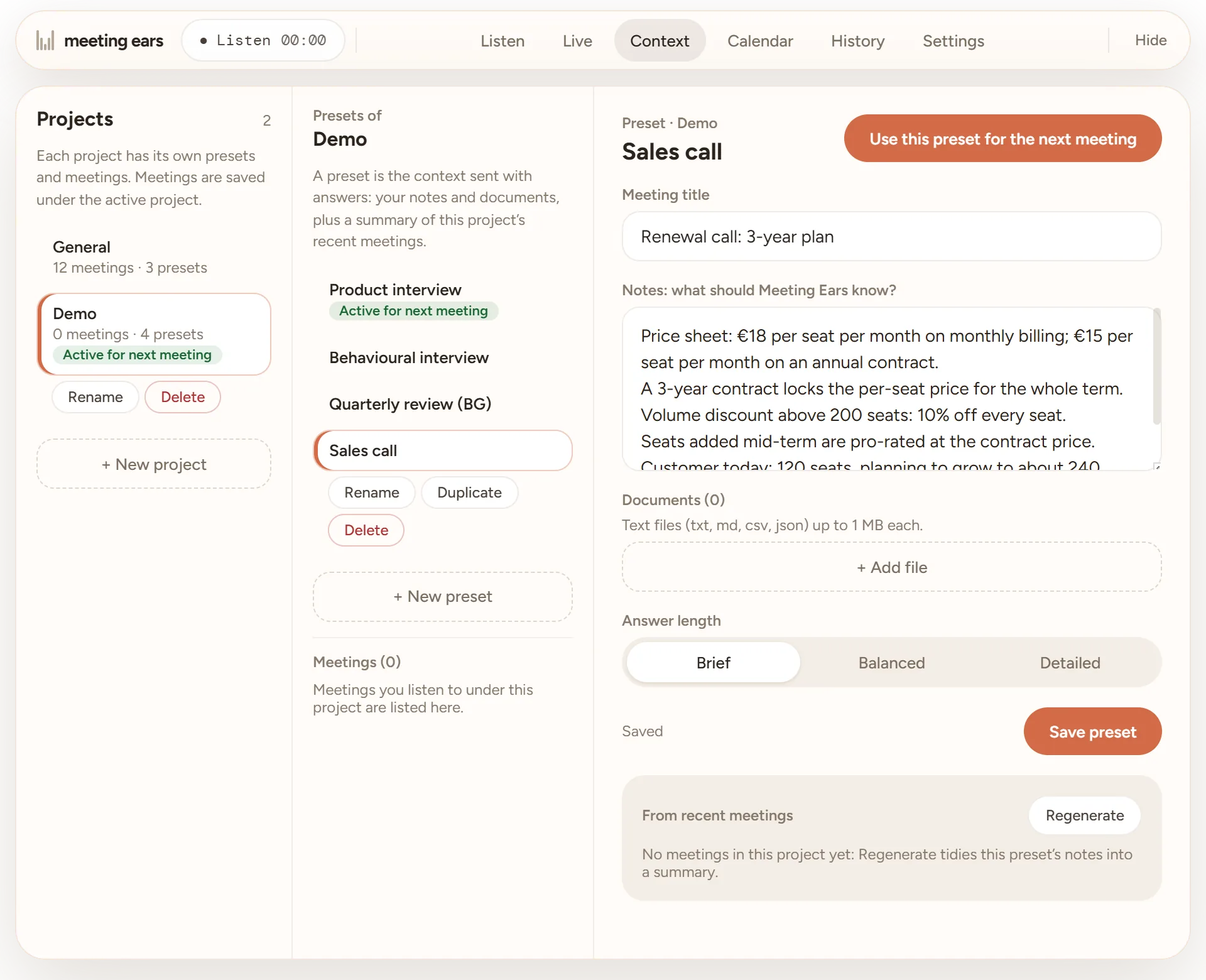Viewport: 1206px width, 980px height.
Task: Start the Listen 00:00 recording button
Action: click(263, 40)
